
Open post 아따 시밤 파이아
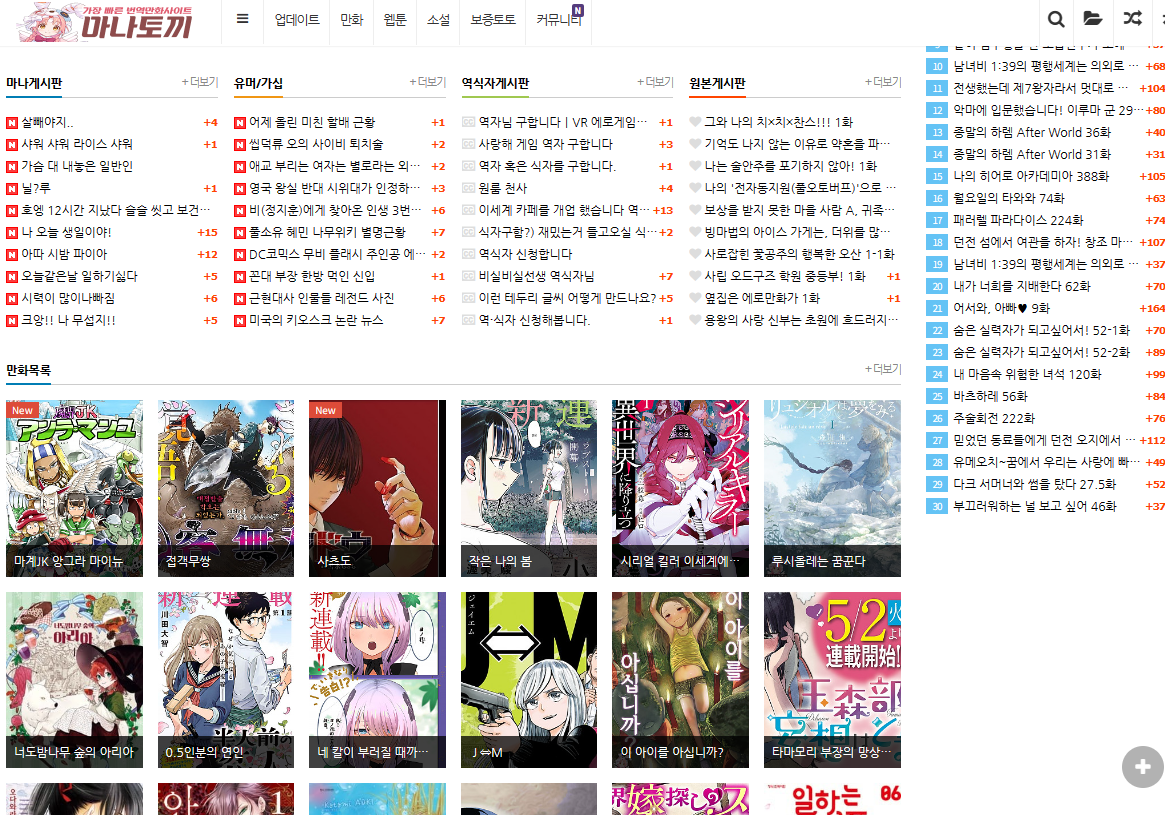tap(64, 254)
